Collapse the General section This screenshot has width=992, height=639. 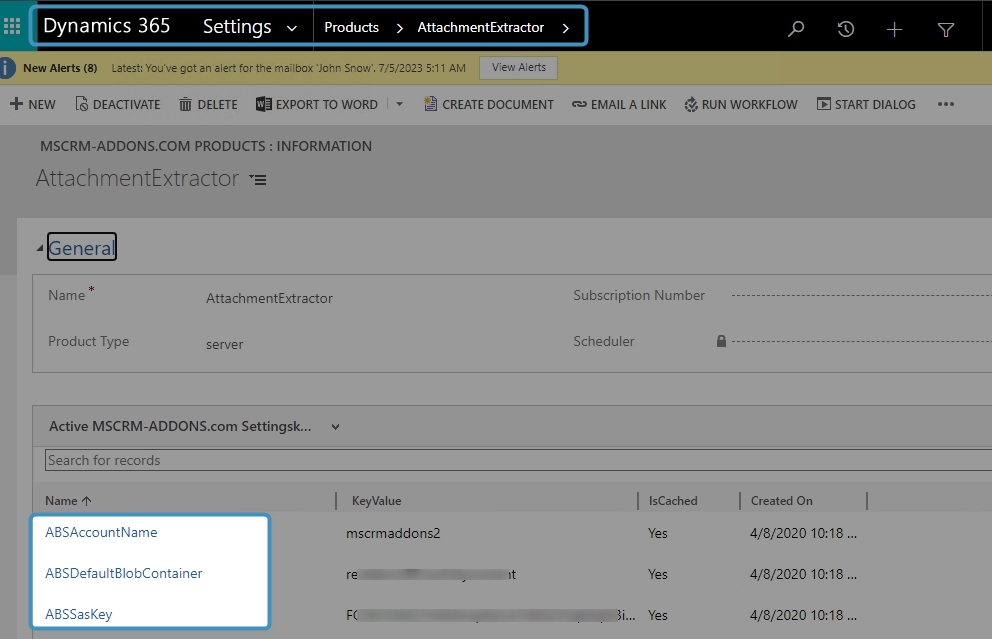tap(40, 249)
